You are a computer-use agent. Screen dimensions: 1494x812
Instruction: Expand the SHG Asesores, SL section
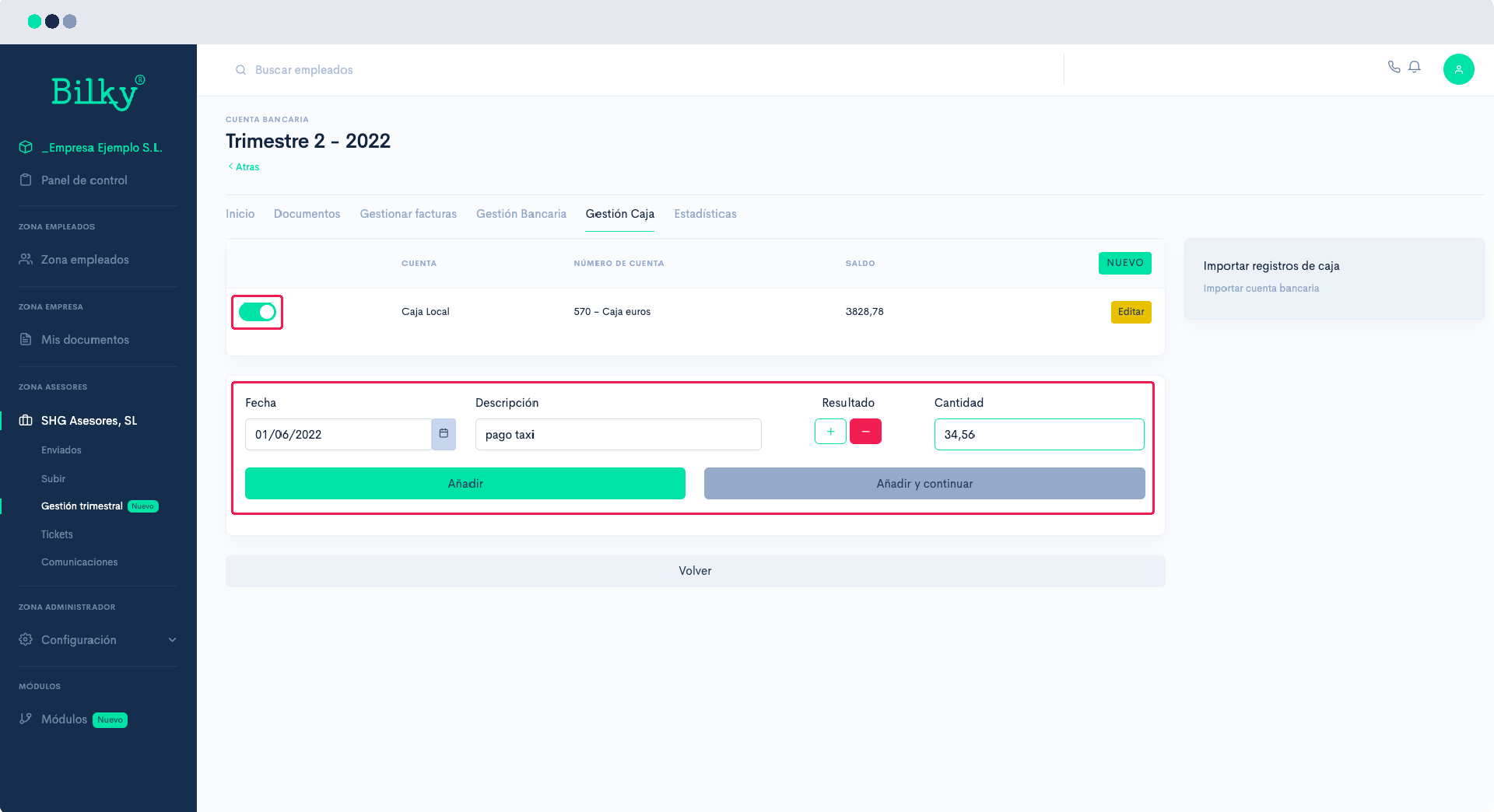click(x=89, y=421)
